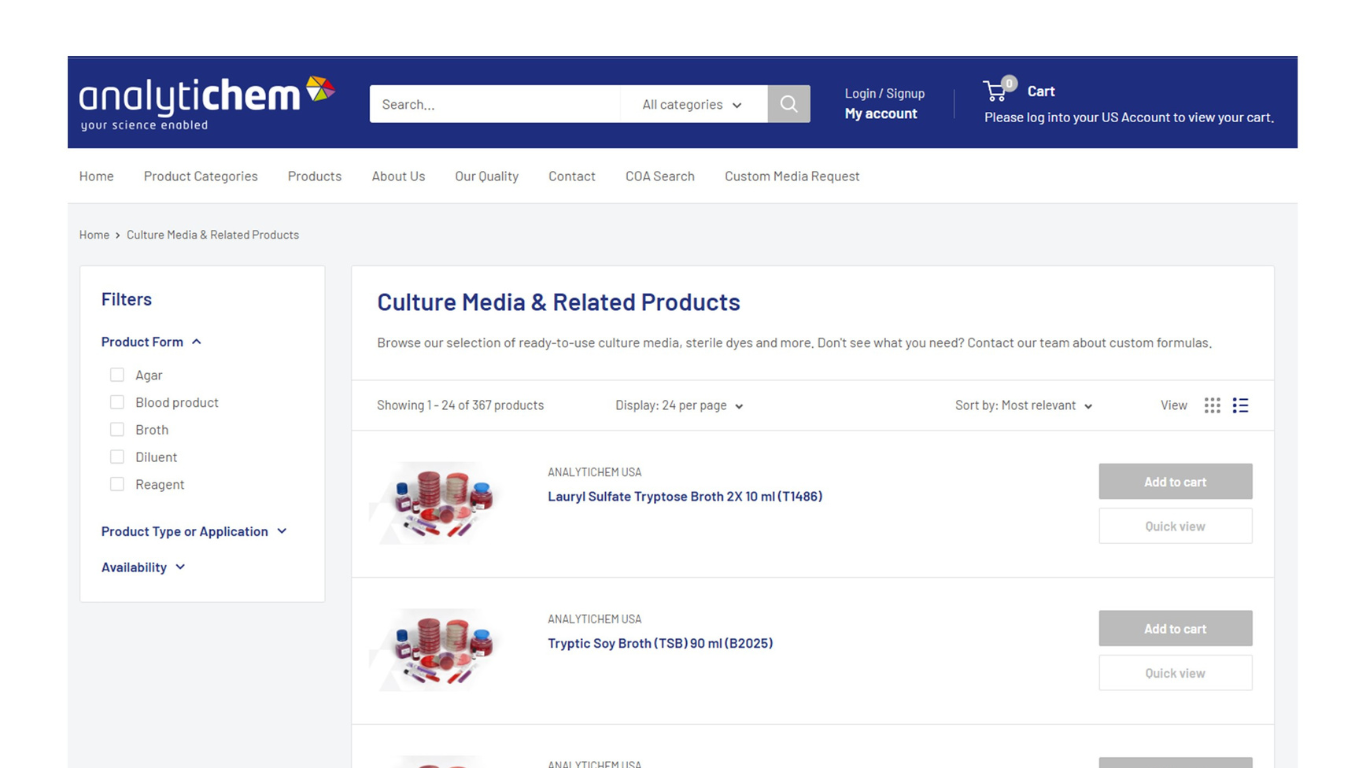Click 'ANALYTICHEM USA' above Lauryl Sulfate product
This screenshot has width=1366, height=768.
594,472
